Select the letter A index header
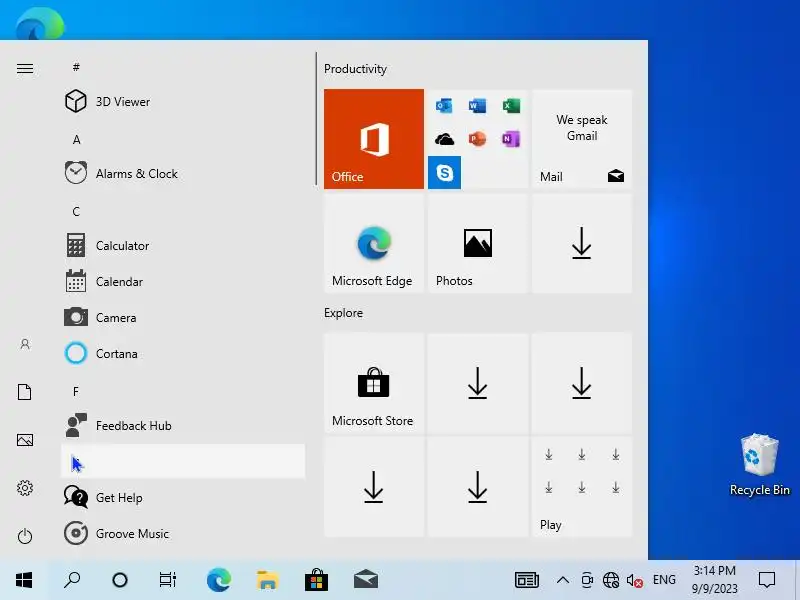The image size is (800, 600). (76, 139)
